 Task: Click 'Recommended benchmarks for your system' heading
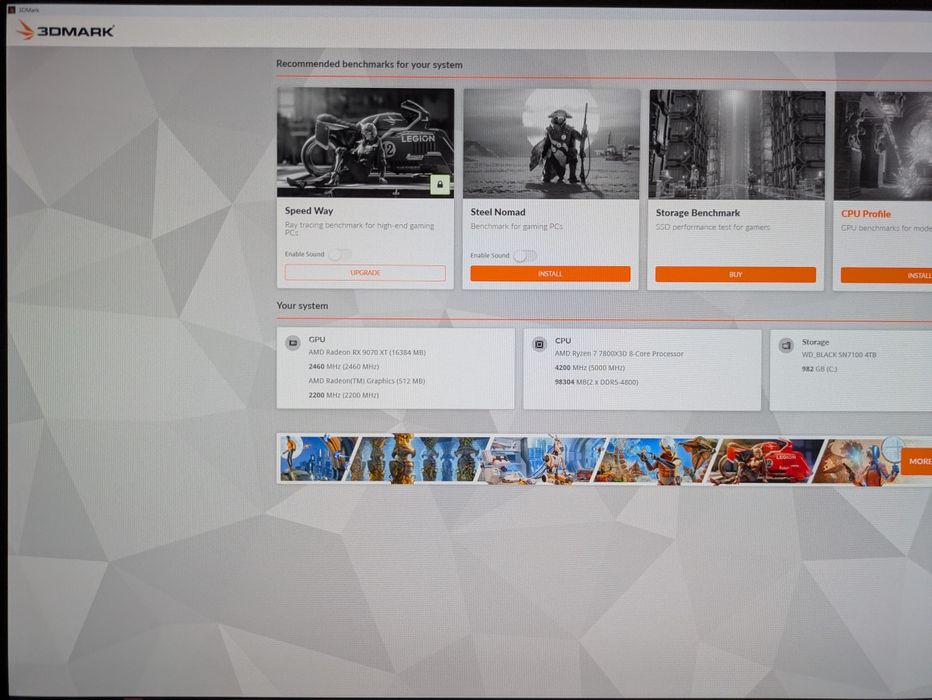click(369, 64)
